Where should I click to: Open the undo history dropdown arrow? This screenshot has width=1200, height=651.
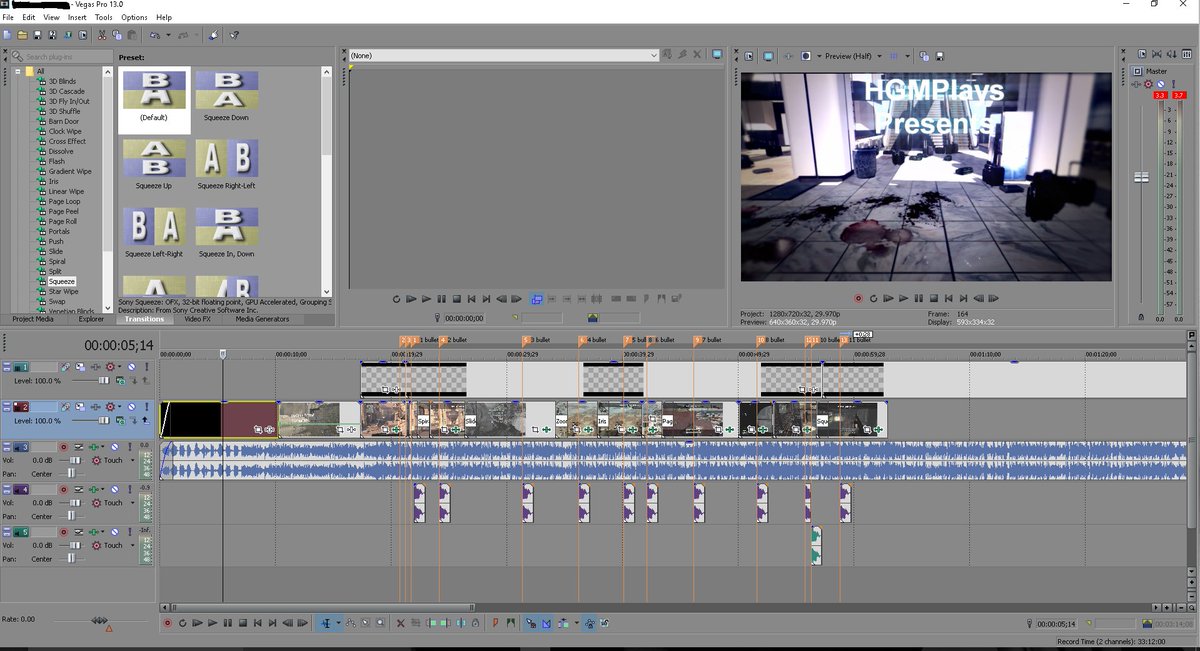click(x=168, y=35)
